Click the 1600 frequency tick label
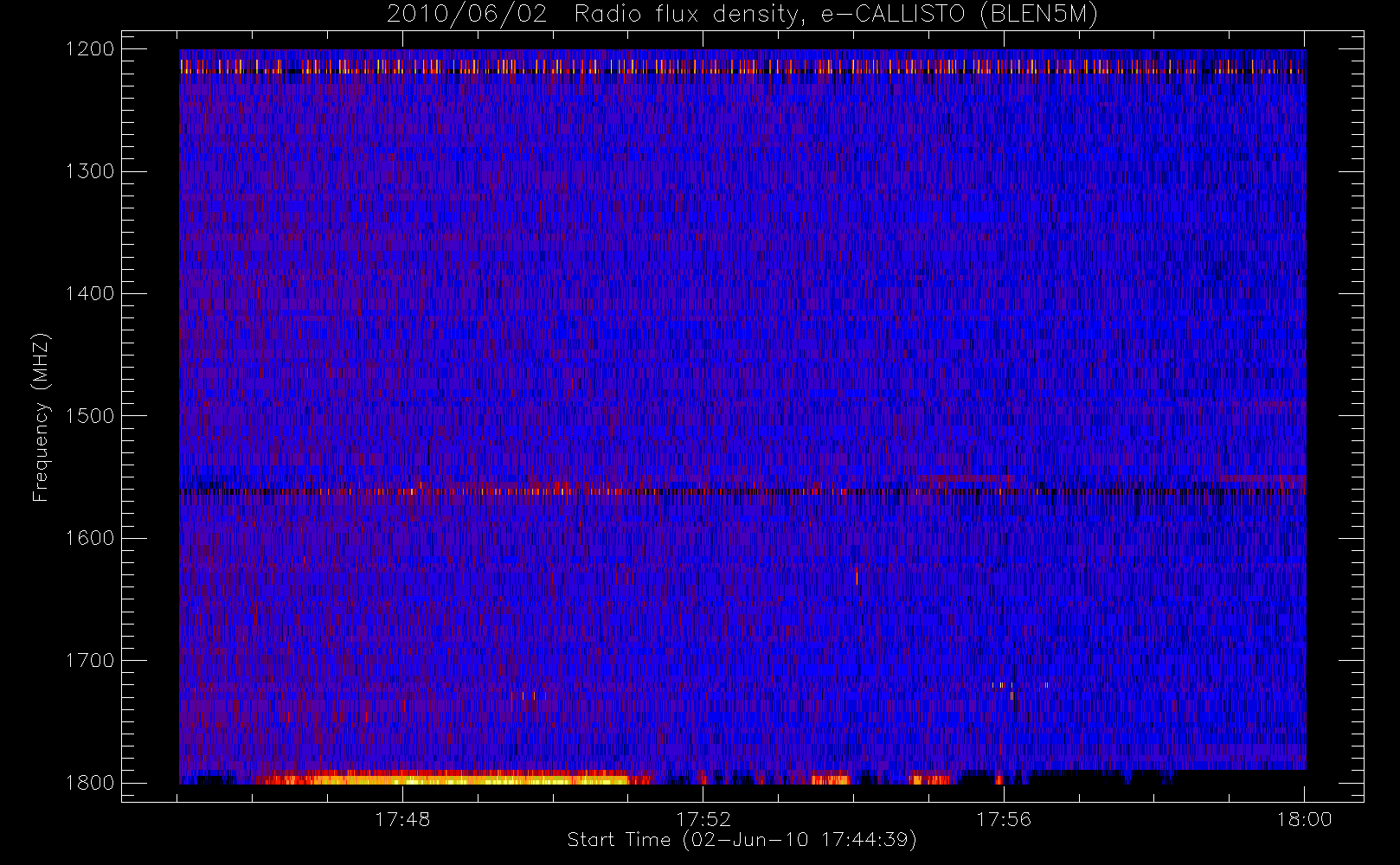 click(90, 538)
